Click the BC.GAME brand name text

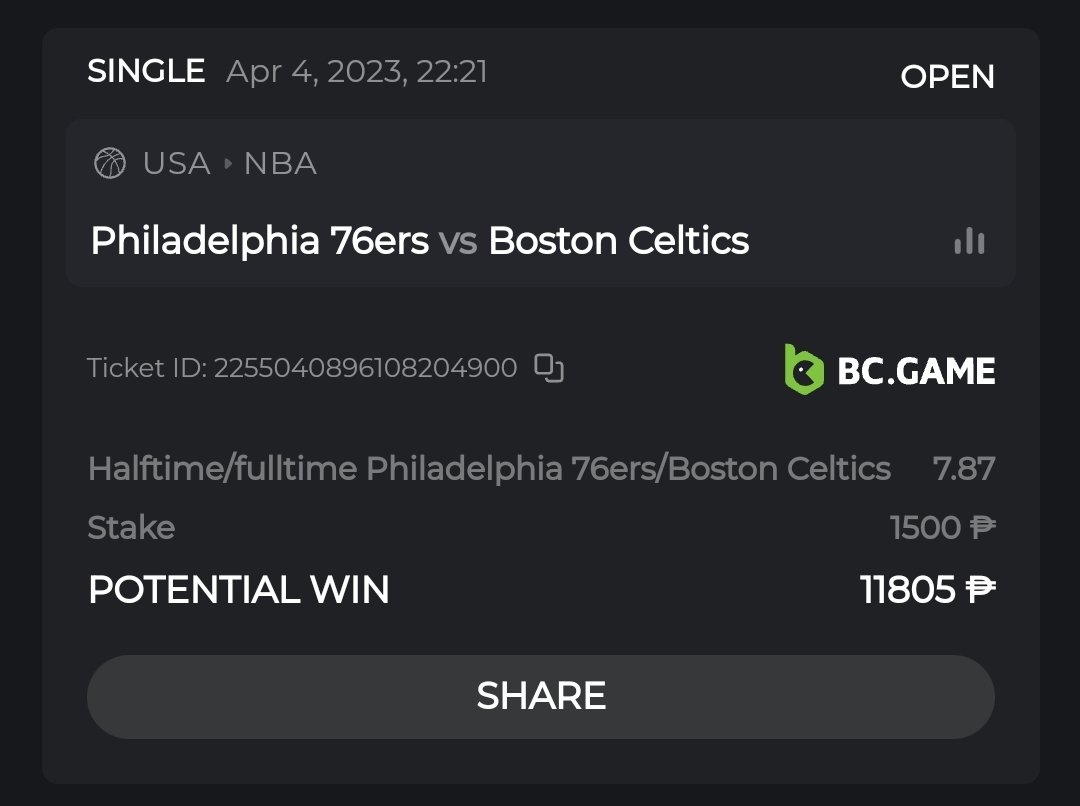point(916,372)
